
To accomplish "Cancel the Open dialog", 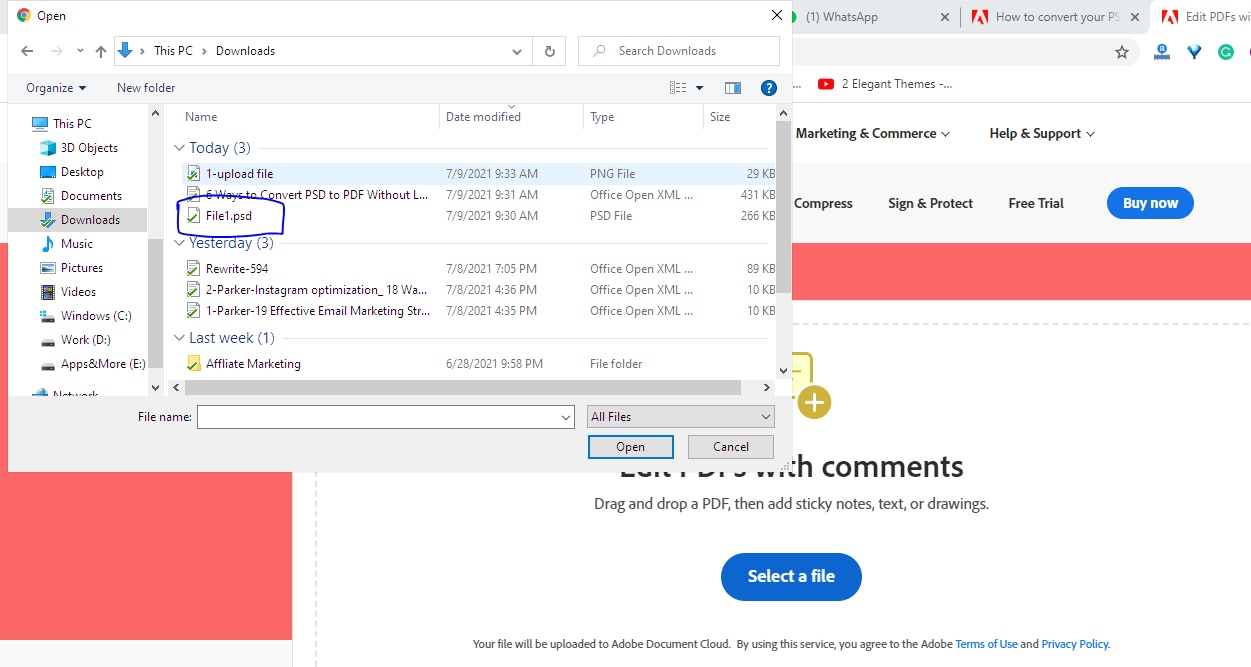I will (731, 447).
